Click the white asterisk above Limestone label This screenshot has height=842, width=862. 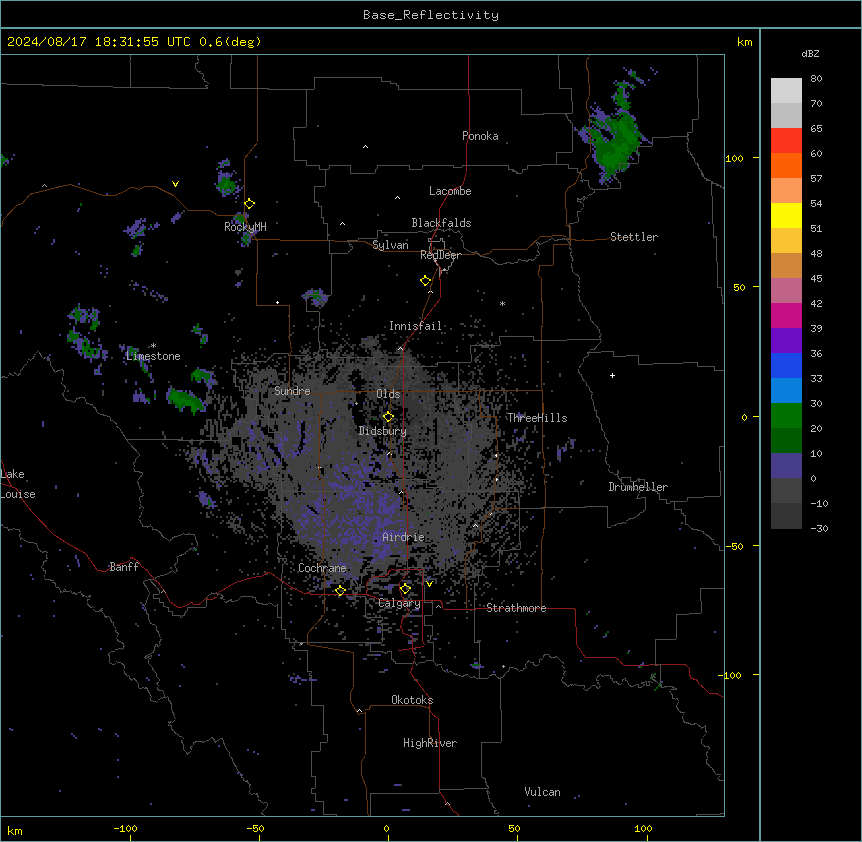pos(153,346)
